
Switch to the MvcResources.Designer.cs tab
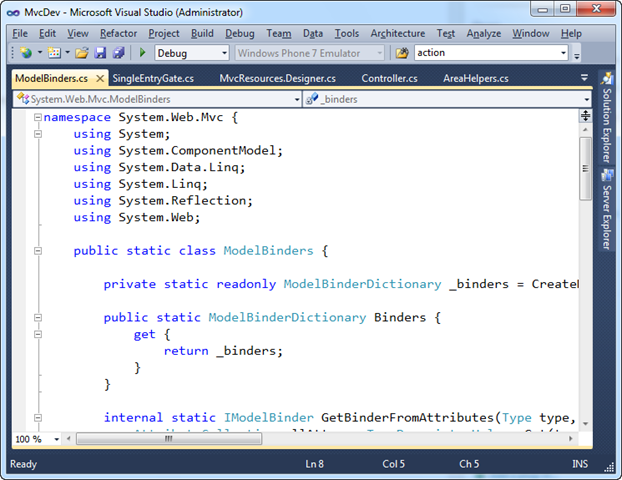click(x=277, y=79)
